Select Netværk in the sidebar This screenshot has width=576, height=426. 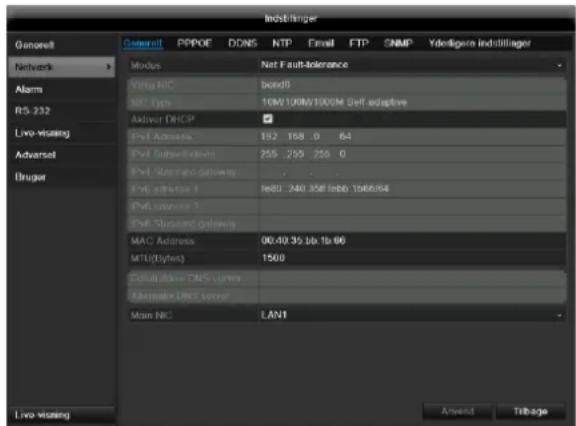pyautogui.click(x=61, y=67)
